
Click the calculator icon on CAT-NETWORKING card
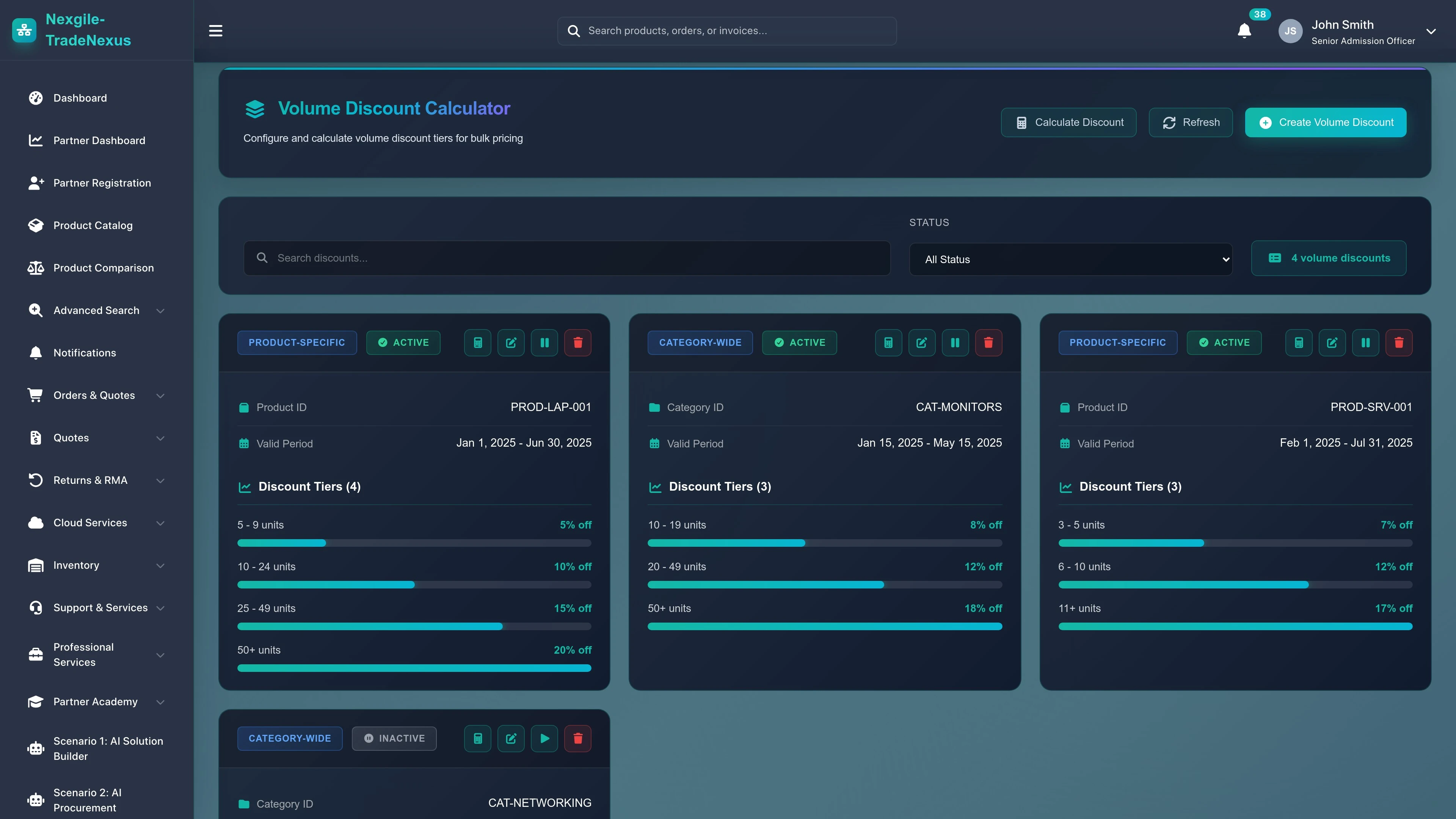[x=478, y=738]
